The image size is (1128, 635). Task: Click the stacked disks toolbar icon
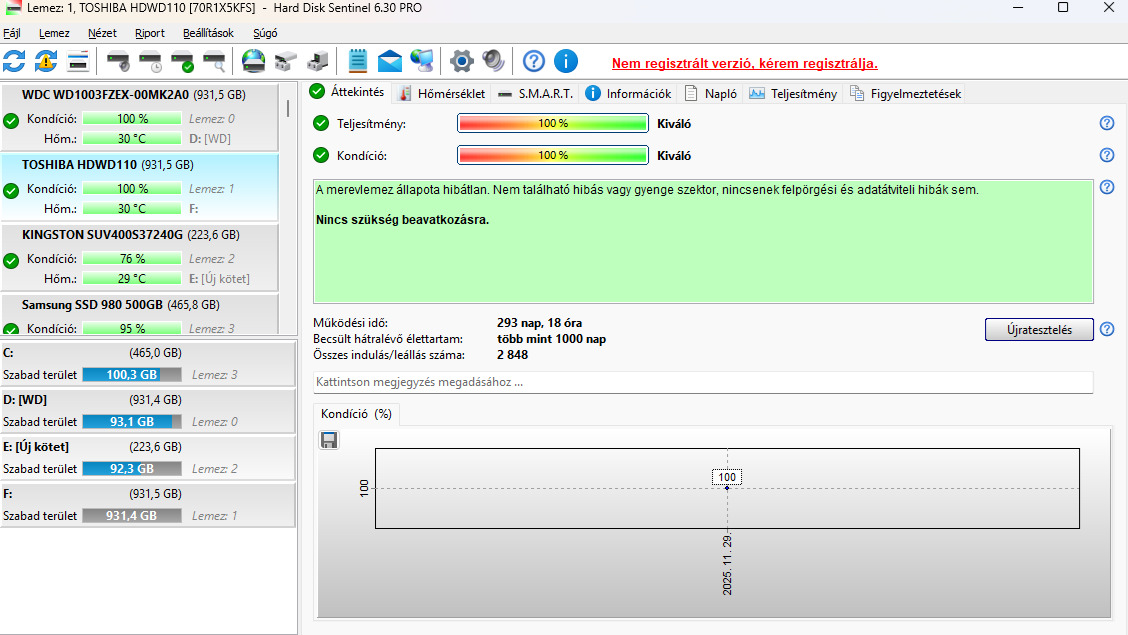coord(286,62)
